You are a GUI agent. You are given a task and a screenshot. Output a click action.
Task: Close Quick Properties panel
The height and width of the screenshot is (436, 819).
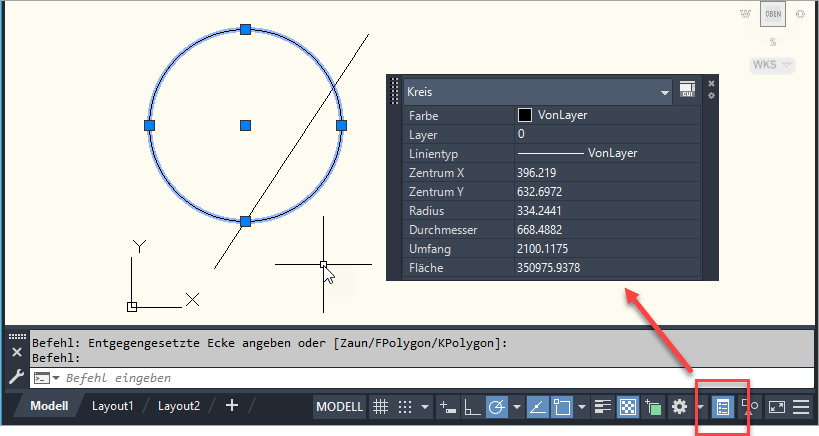(711, 84)
